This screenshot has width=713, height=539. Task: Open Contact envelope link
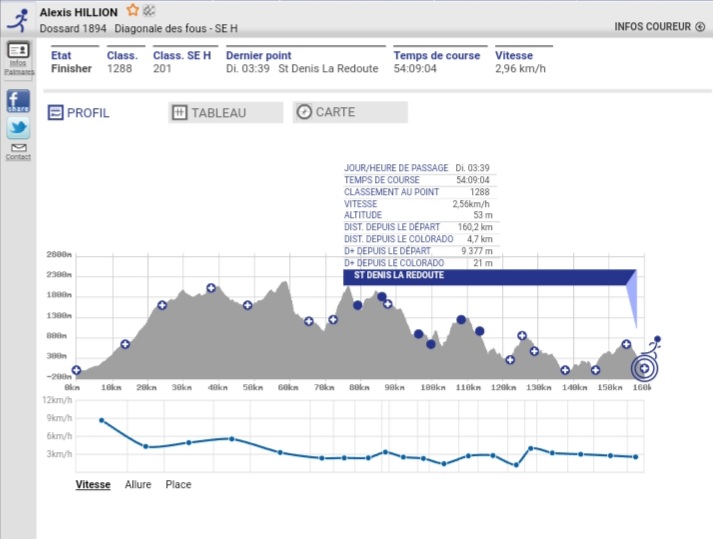[x=18, y=151]
